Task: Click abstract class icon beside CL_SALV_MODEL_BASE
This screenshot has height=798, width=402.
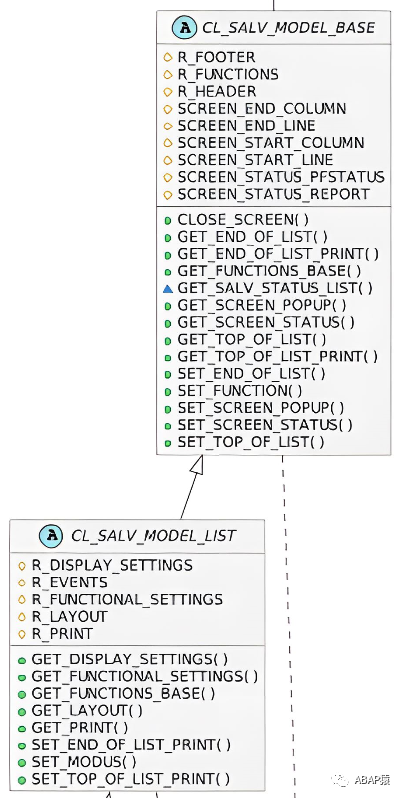Action: [x=184, y=27]
